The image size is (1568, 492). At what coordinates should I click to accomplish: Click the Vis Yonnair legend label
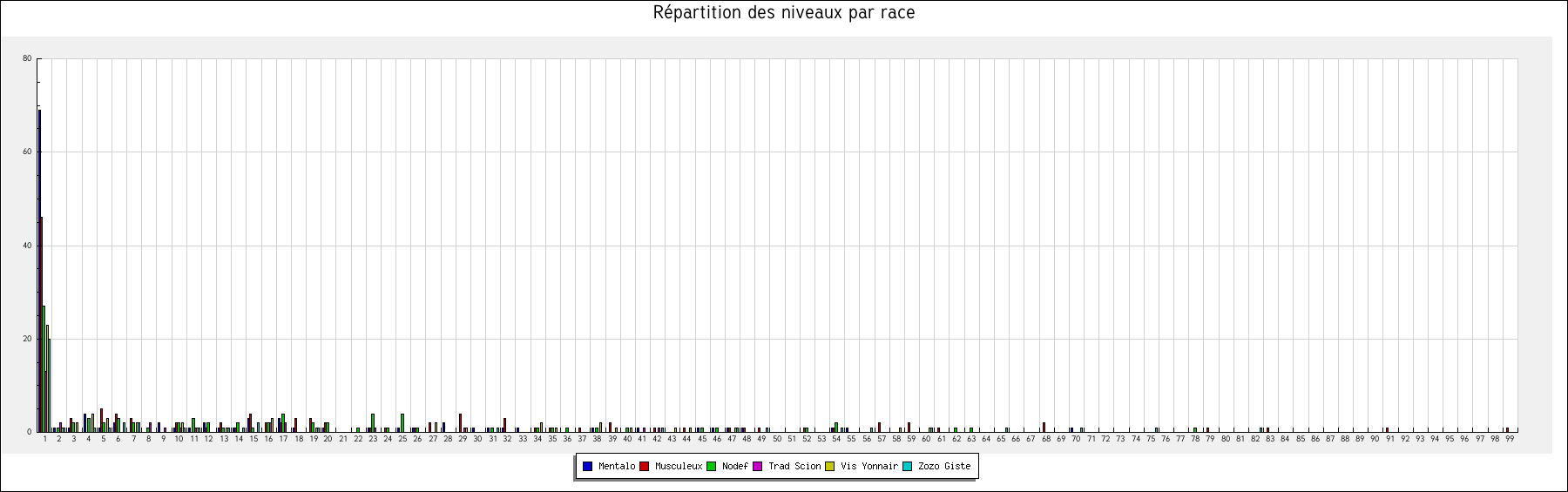point(868,467)
